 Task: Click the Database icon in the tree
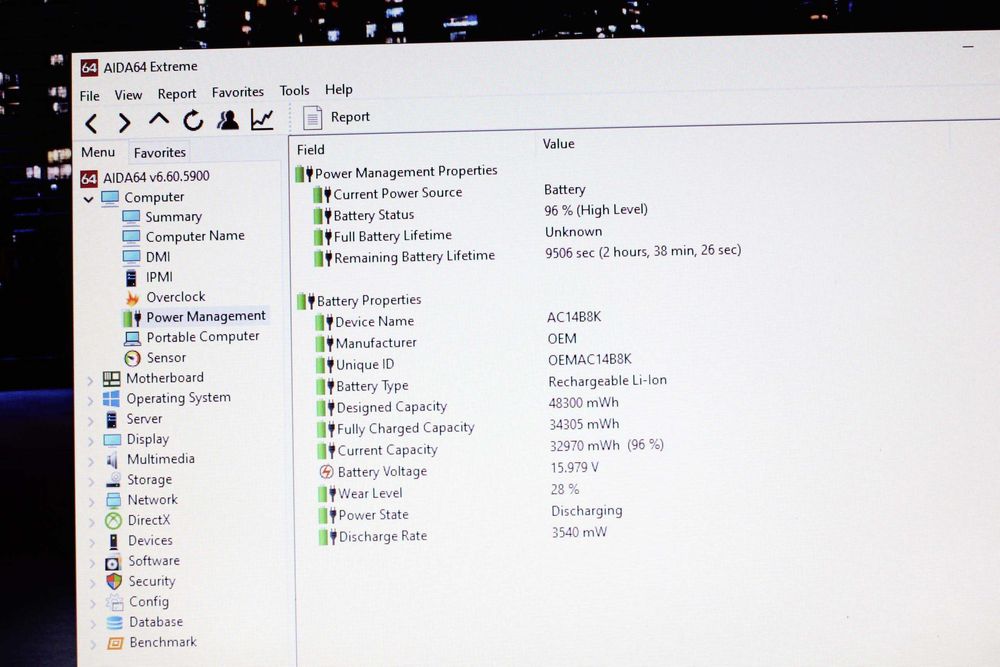coord(115,622)
